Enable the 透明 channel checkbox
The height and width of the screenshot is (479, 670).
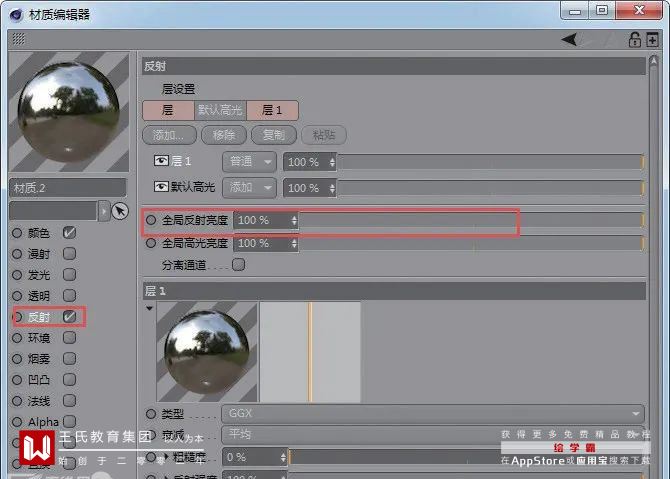[69, 295]
